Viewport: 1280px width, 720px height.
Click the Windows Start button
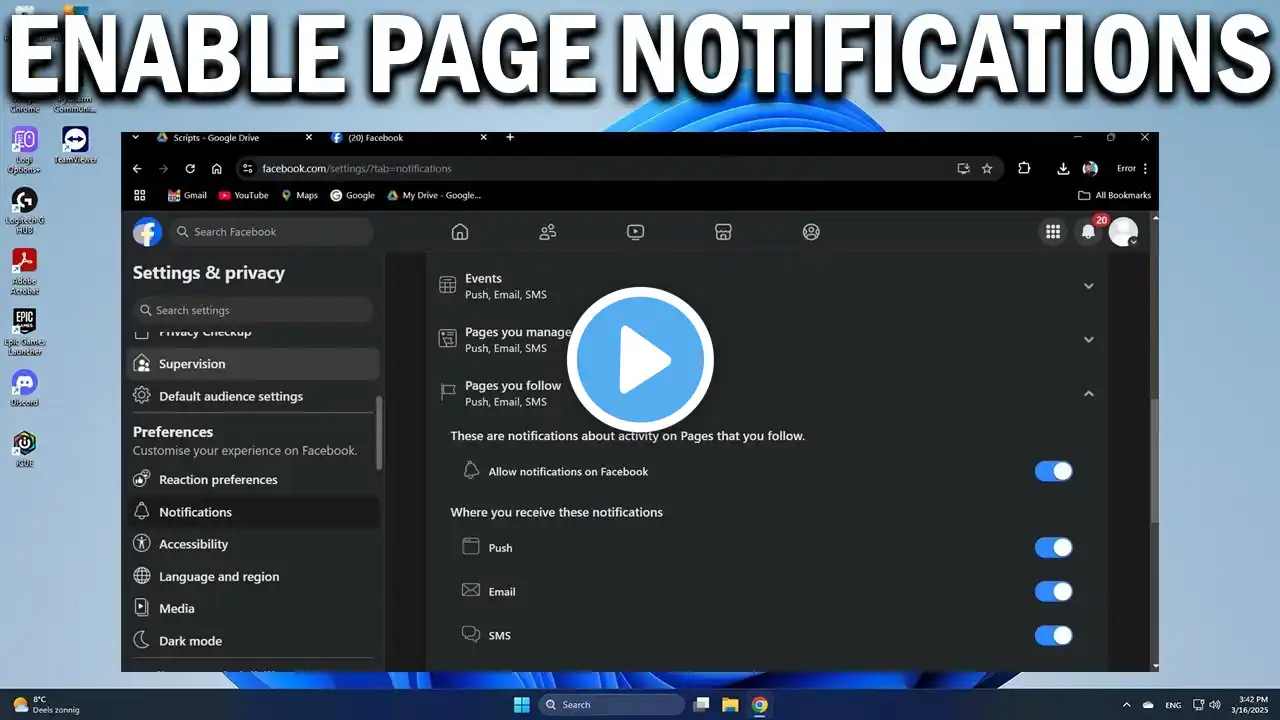point(522,705)
